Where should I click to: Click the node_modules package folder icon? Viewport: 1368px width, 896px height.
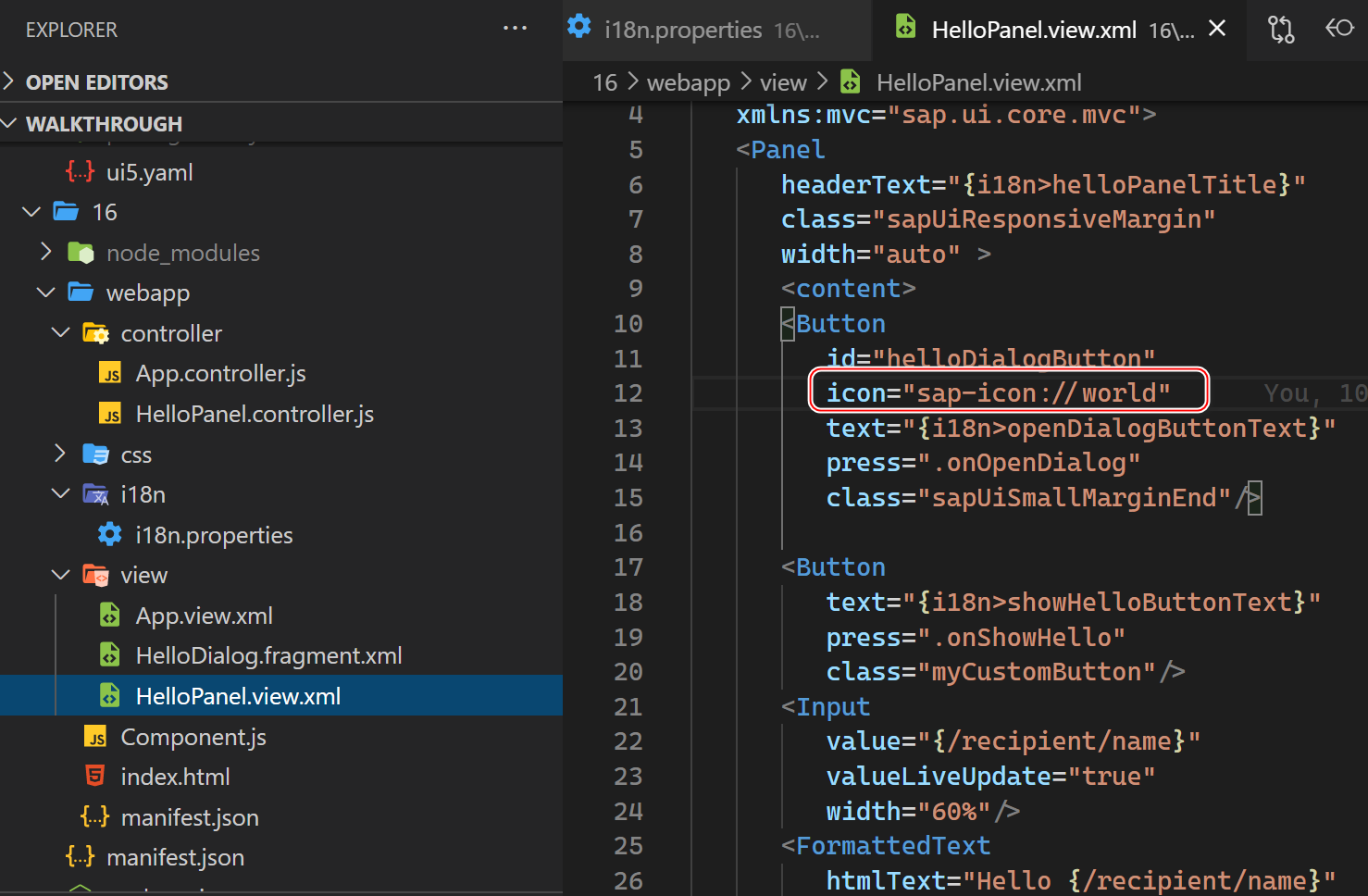pos(81,252)
